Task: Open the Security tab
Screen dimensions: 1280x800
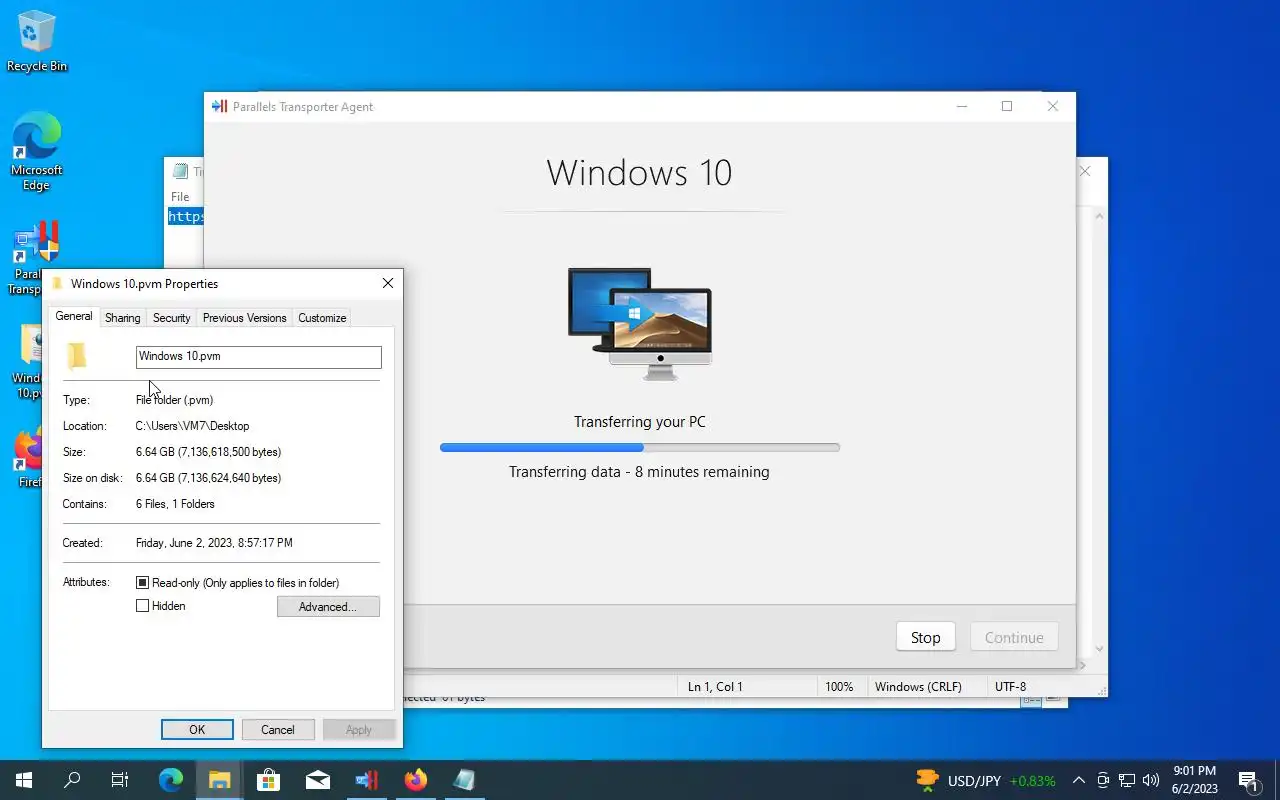Action: pyautogui.click(x=172, y=318)
